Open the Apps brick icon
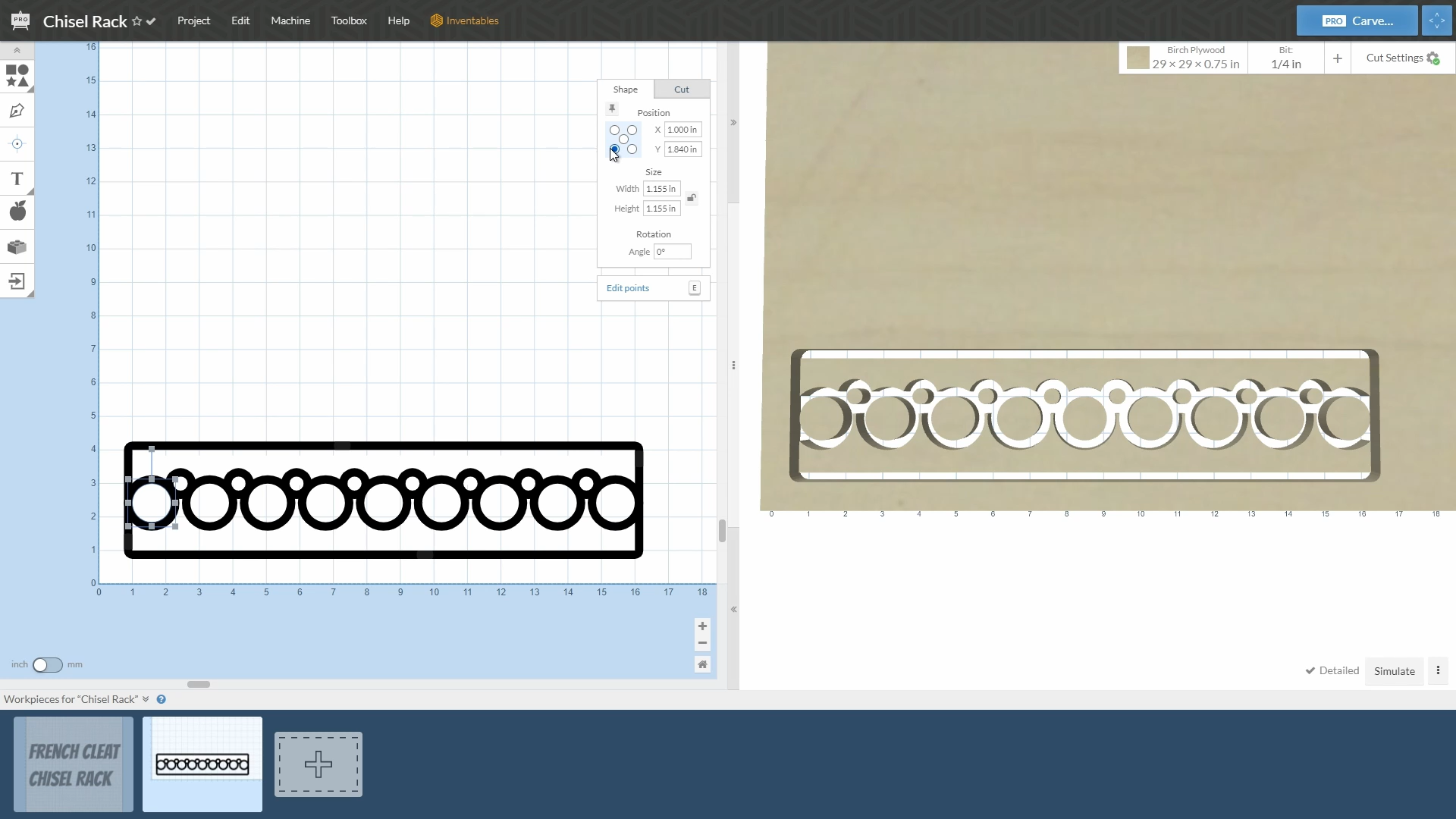This screenshot has width=1456, height=819. [x=17, y=247]
